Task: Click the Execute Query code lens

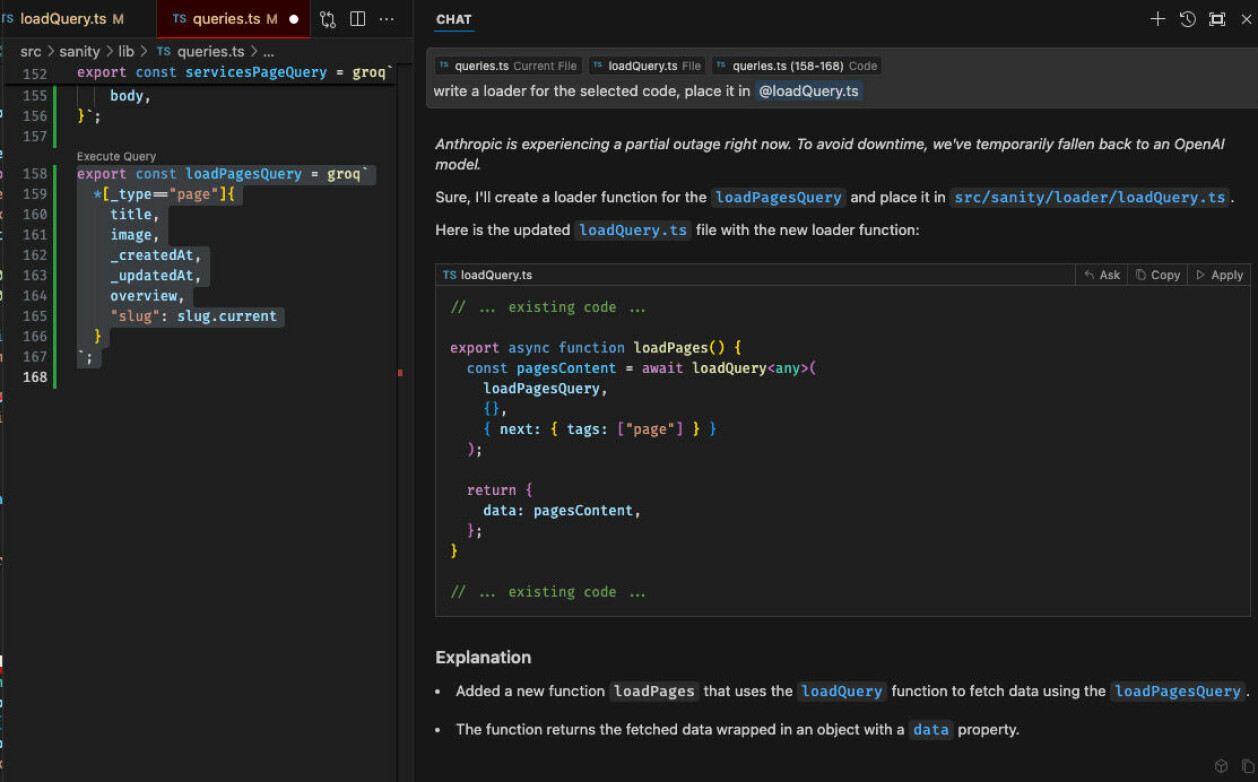Action: pyautogui.click(x=116, y=156)
